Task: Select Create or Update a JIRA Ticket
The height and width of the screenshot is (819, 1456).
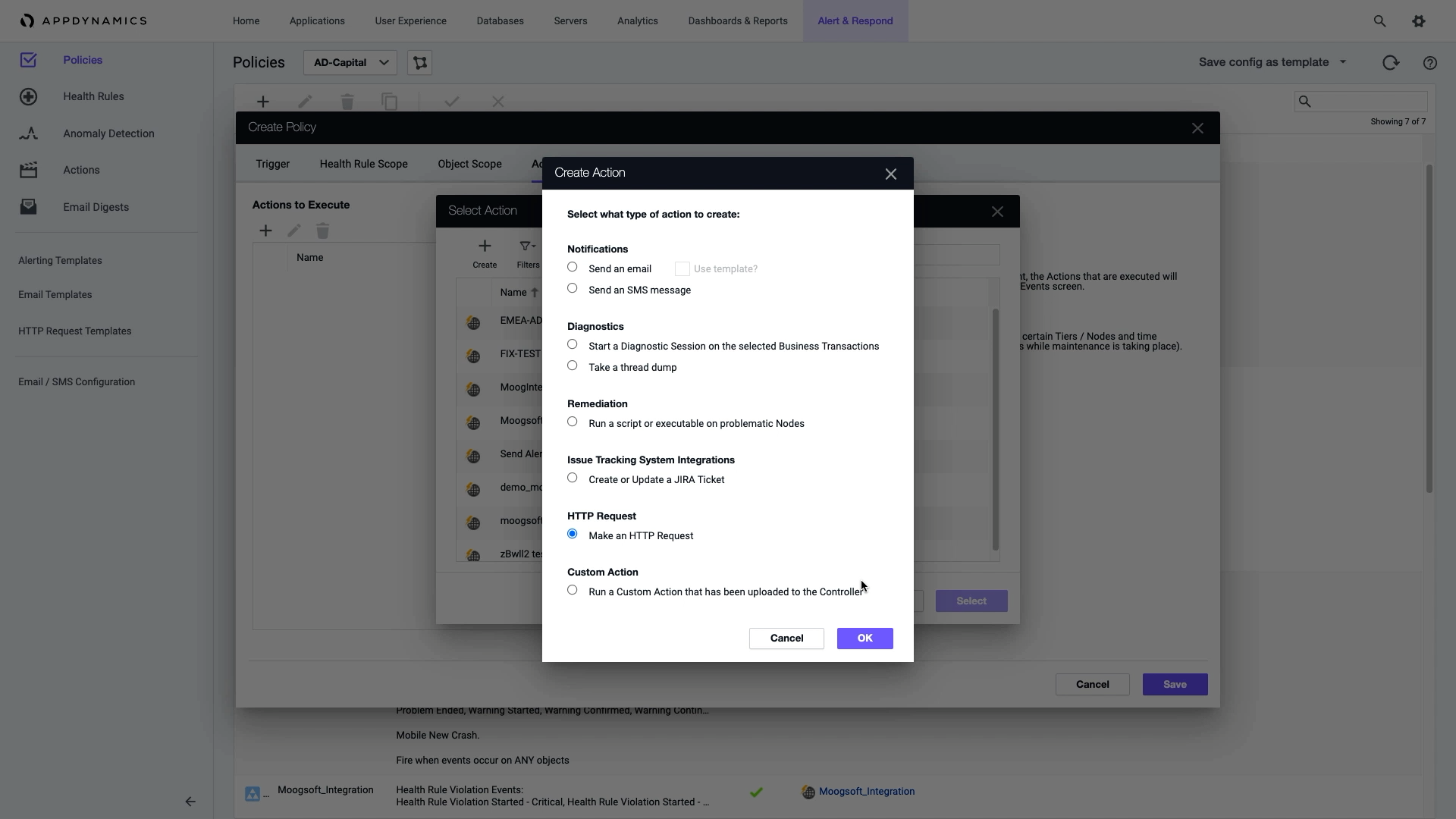Action: tap(573, 479)
